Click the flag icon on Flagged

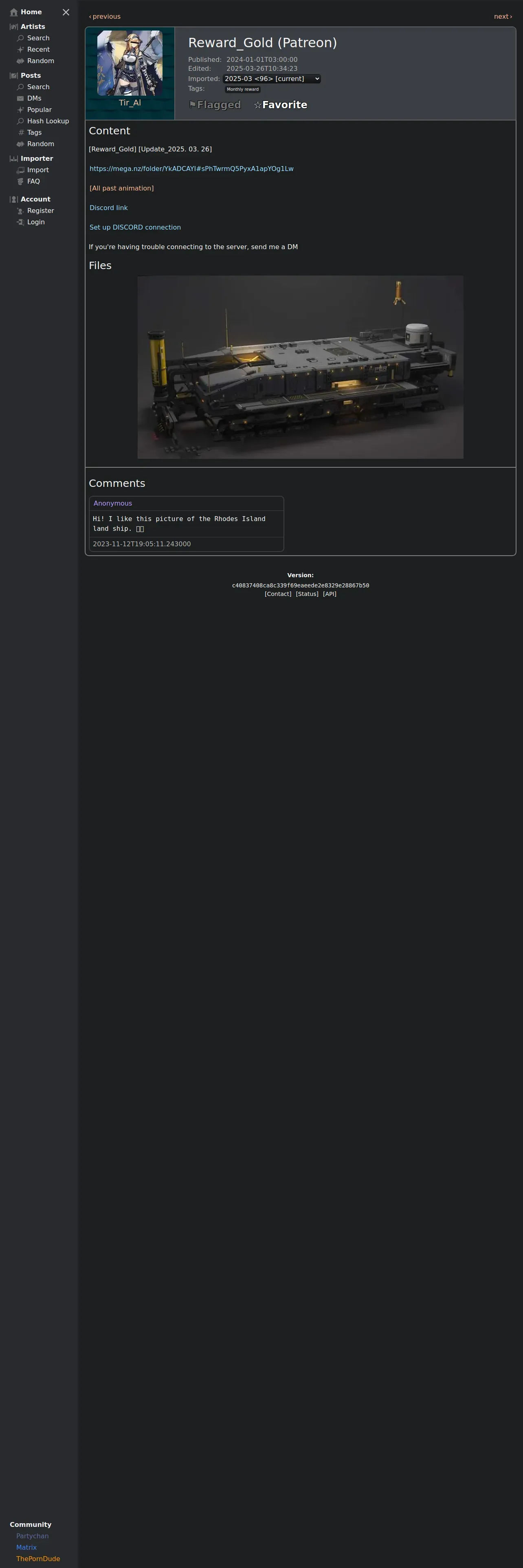[x=192, y=105]
